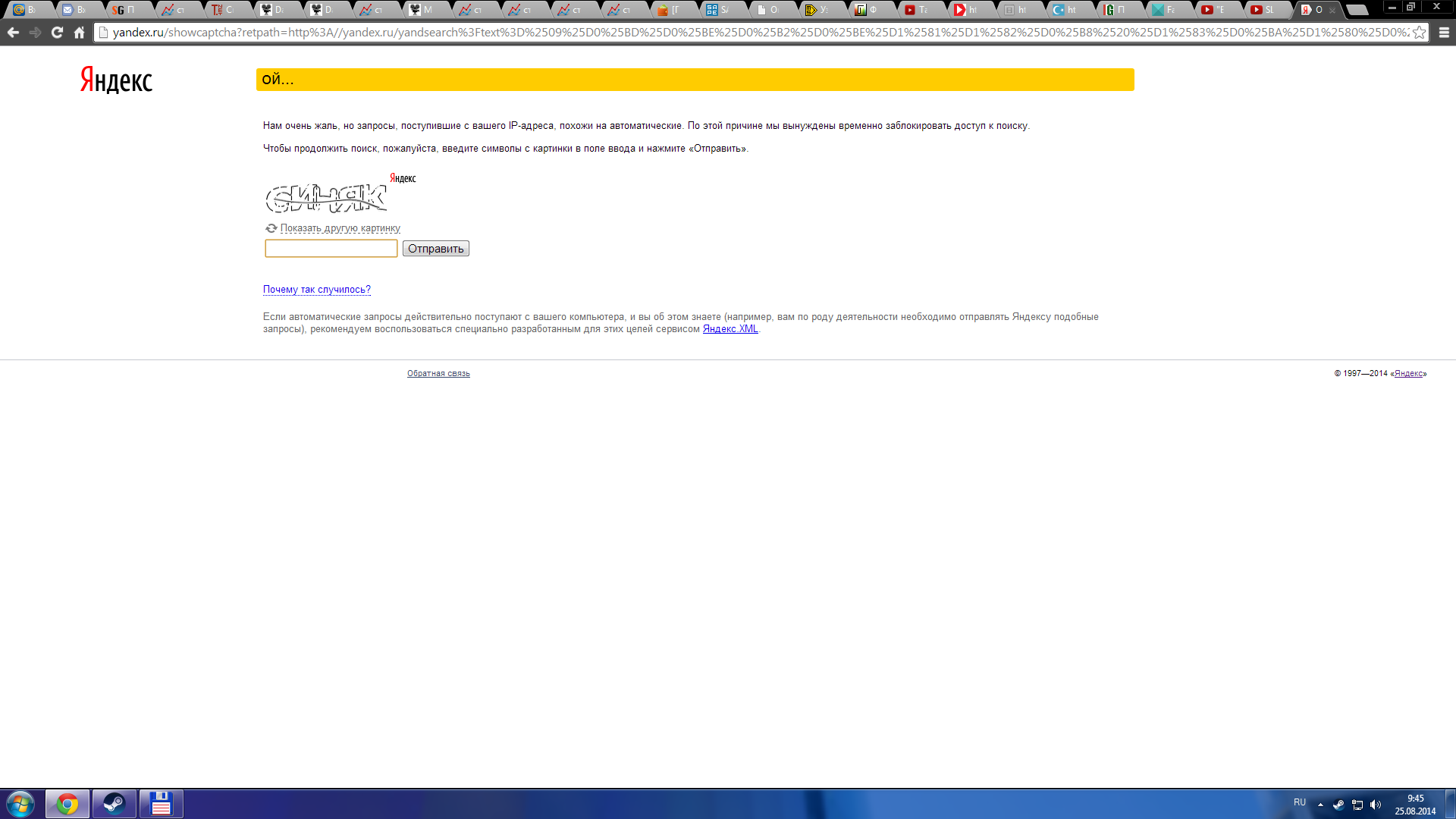Switch to the grey square icon ht tab
Screen dimensions: 1456x819
1016,10
